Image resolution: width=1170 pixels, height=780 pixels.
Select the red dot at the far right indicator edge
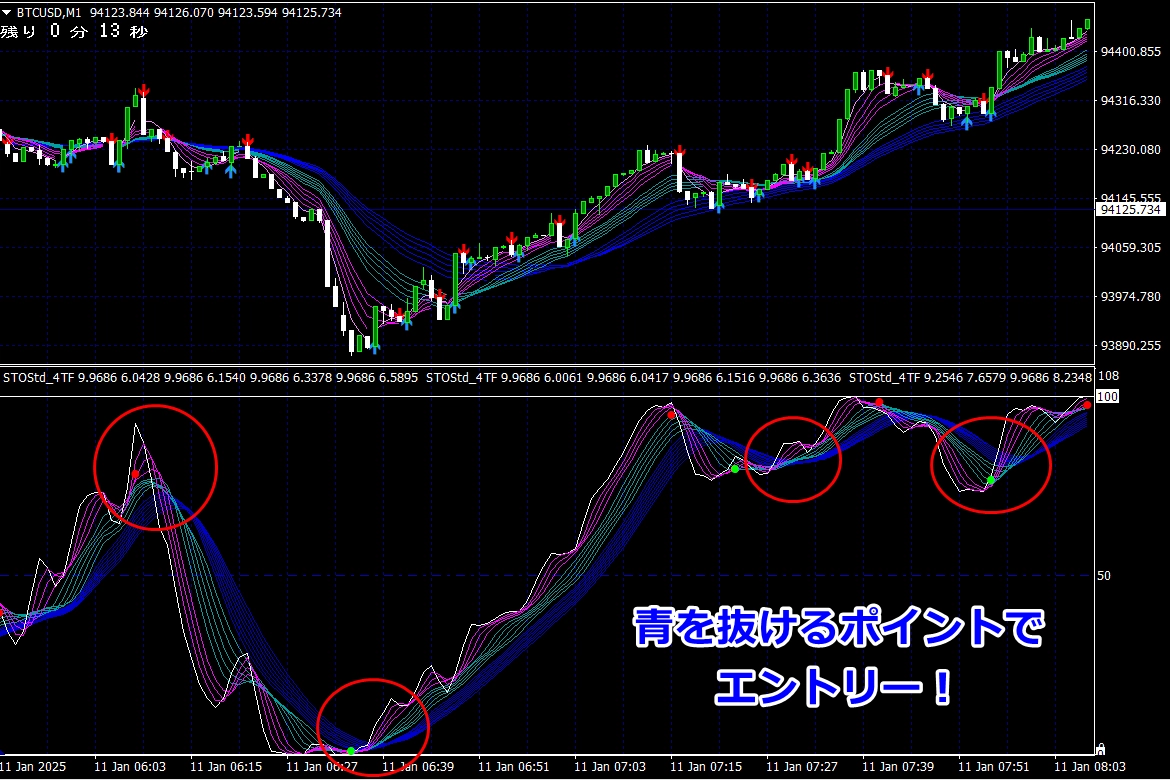1086,405
